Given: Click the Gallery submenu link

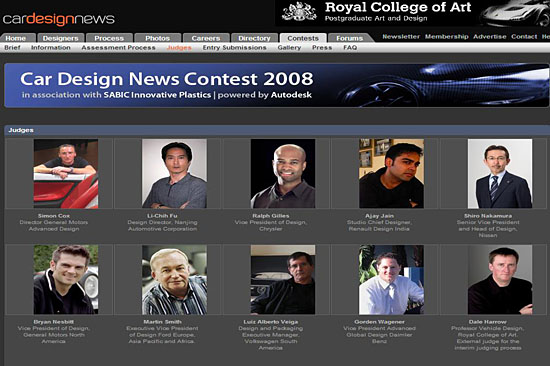Looking at the screenshot, I should tap(289, 47).
